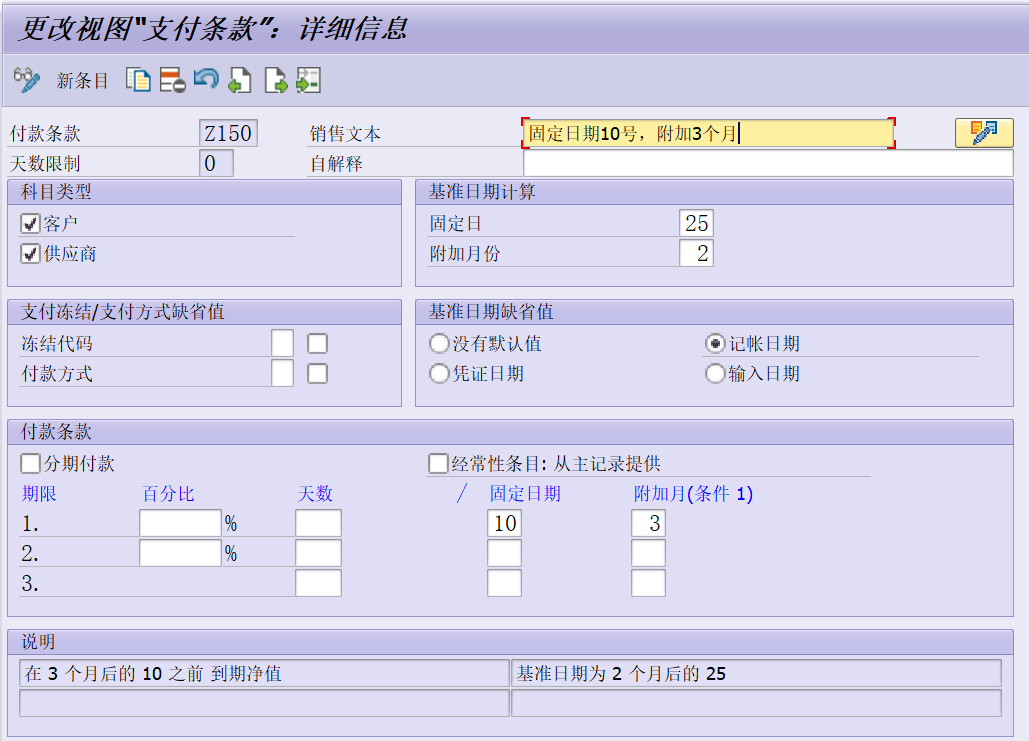
Task: Click the 基准日期计算 group title
Action: tap(482, 192)
